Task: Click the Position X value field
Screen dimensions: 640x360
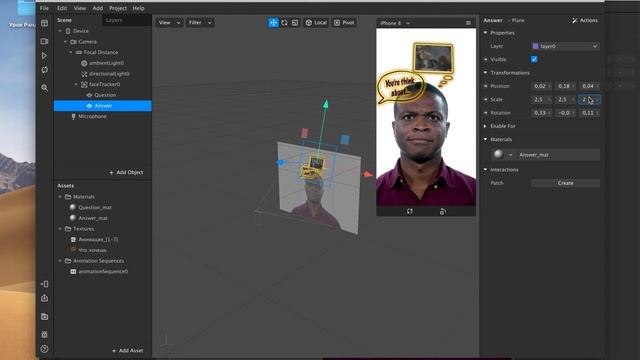Action: coord(542,86)
